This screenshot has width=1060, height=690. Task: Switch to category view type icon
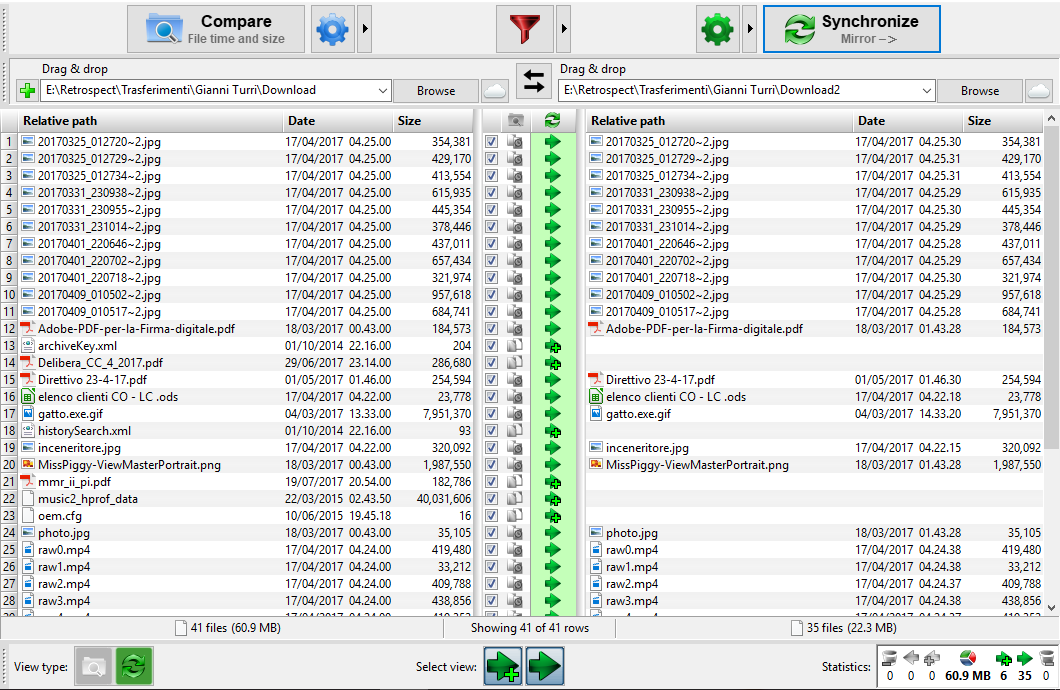pos(94,666)
